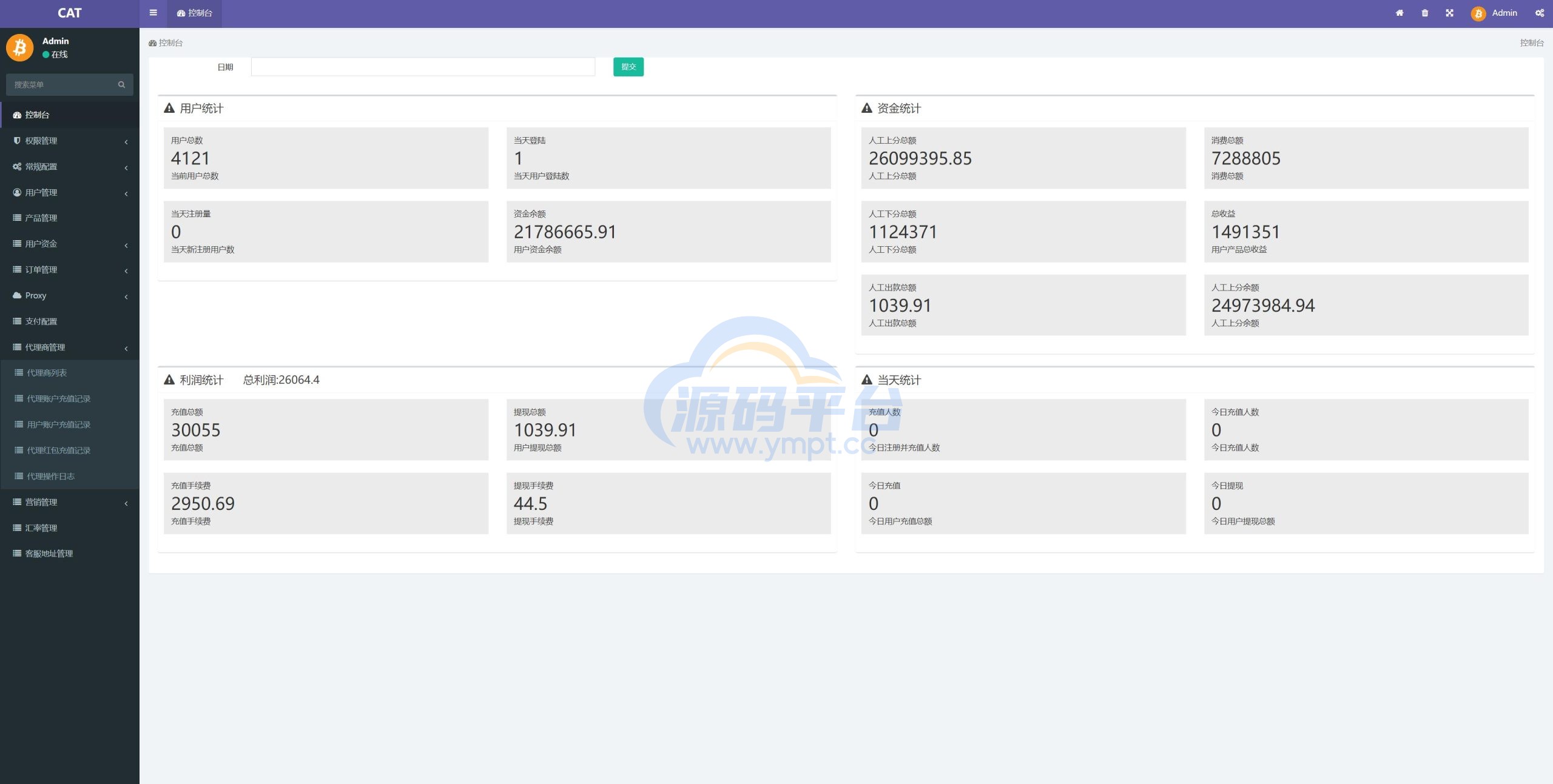Toggle the sidebar hamburger menu icon
The image size is (1553, 784).
(153, 13)
